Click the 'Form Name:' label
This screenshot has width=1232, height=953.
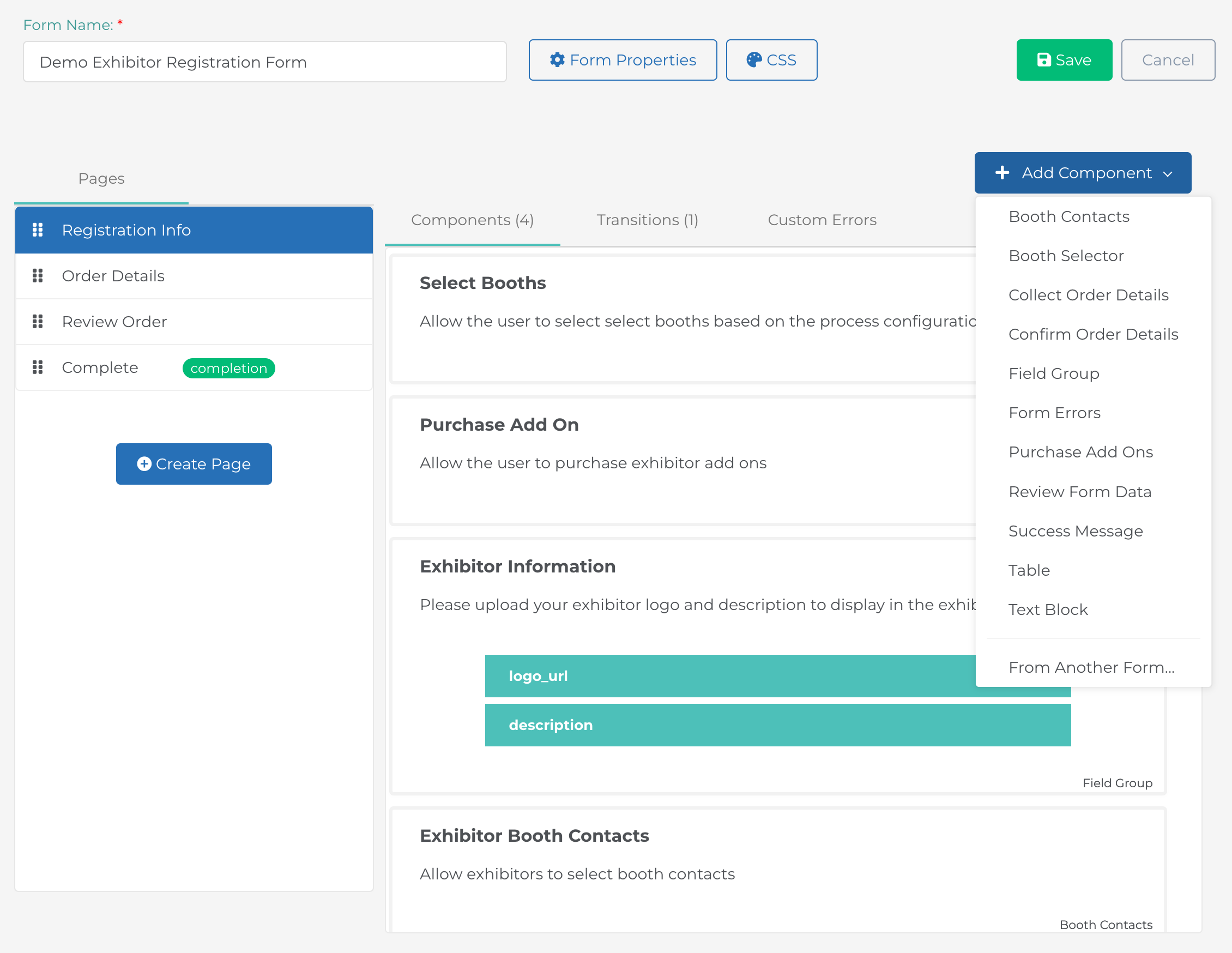click(x=68, y=25)
